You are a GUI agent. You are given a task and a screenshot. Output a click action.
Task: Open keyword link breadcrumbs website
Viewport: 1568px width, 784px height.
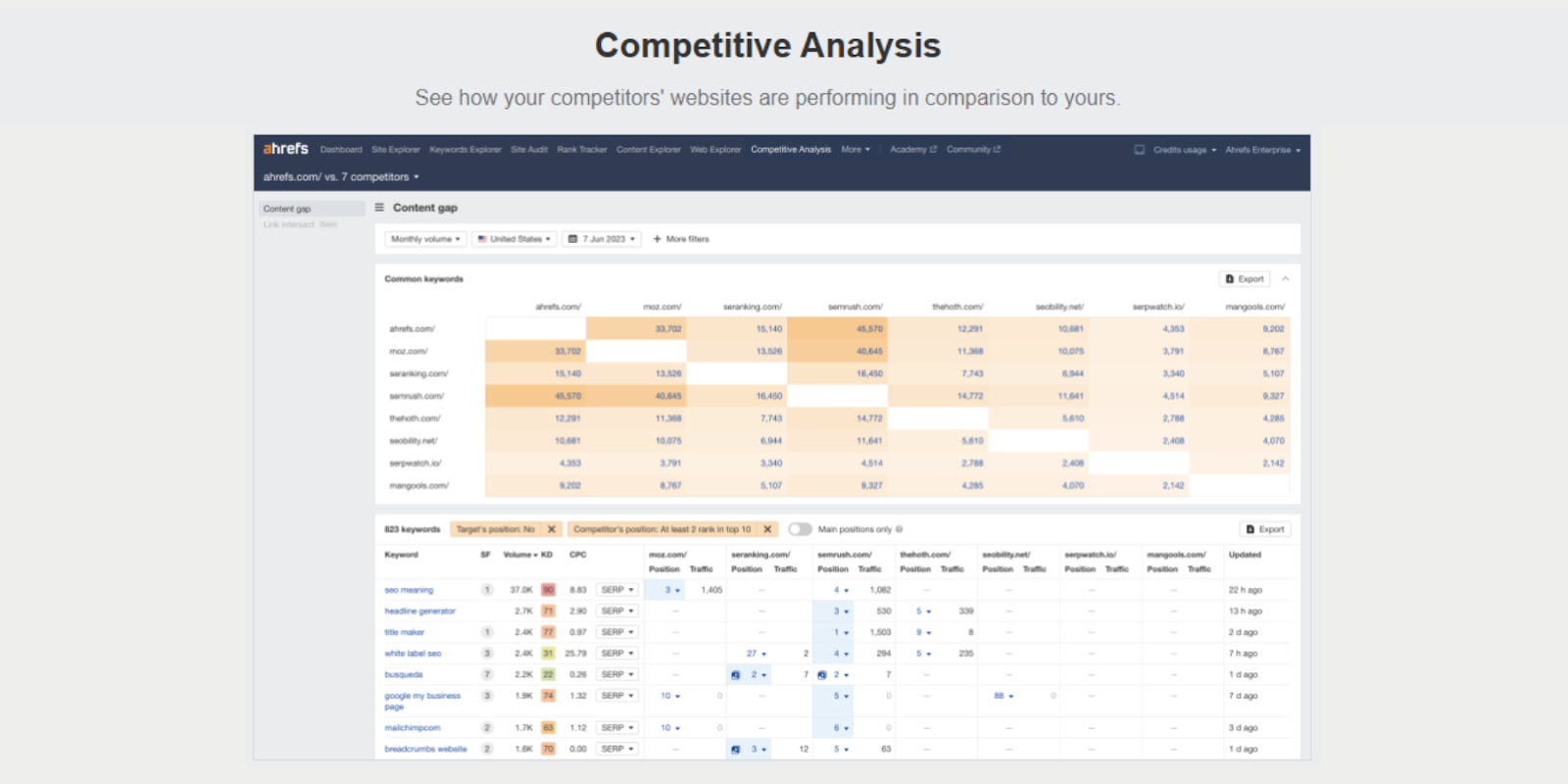click(425, 750)
